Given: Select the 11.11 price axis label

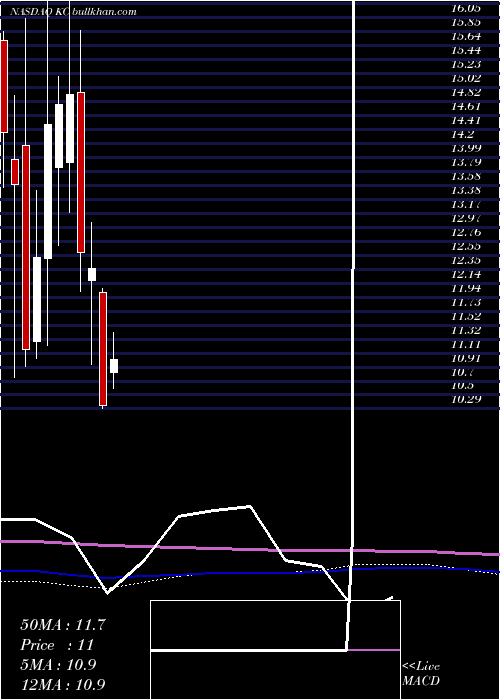Looking at the screenshot, I should point(466,345).
